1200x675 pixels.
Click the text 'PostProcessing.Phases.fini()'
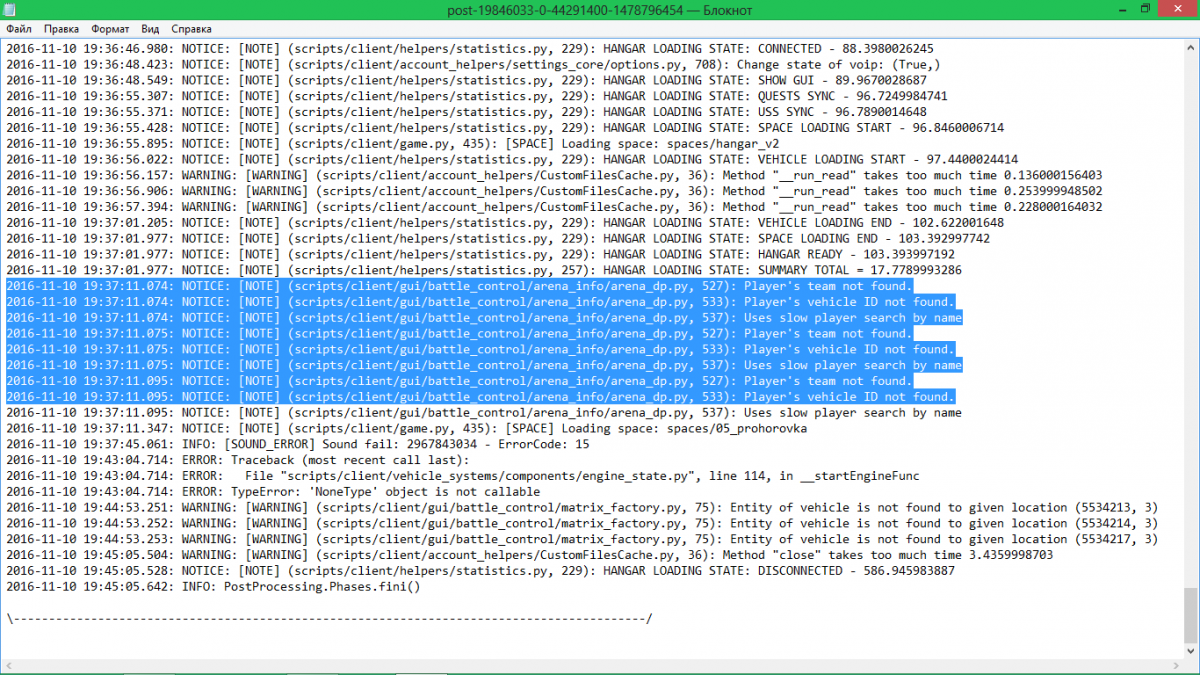click(323, 587)
